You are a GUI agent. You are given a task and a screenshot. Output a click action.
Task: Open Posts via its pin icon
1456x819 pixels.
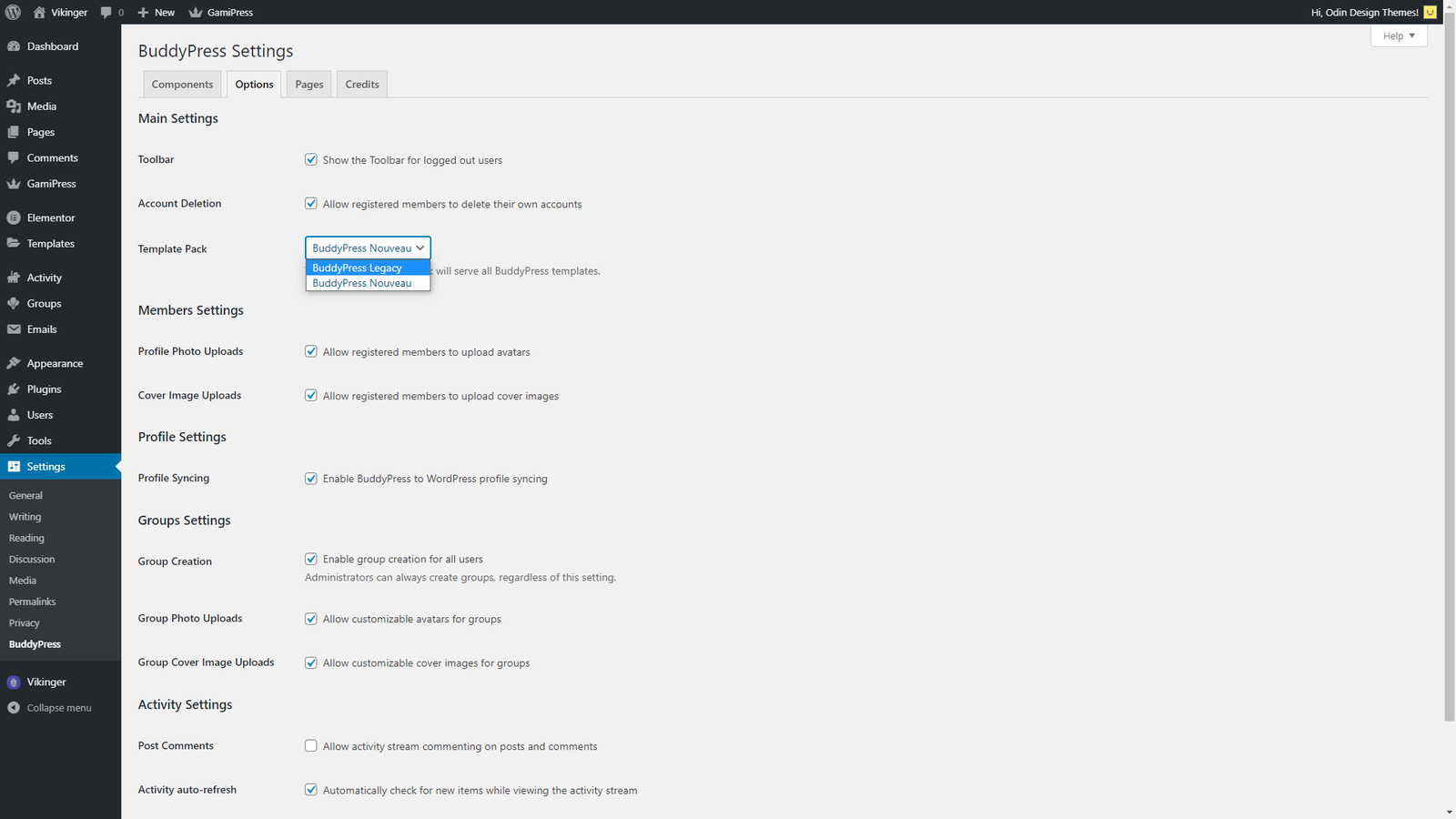coord(14,80)
